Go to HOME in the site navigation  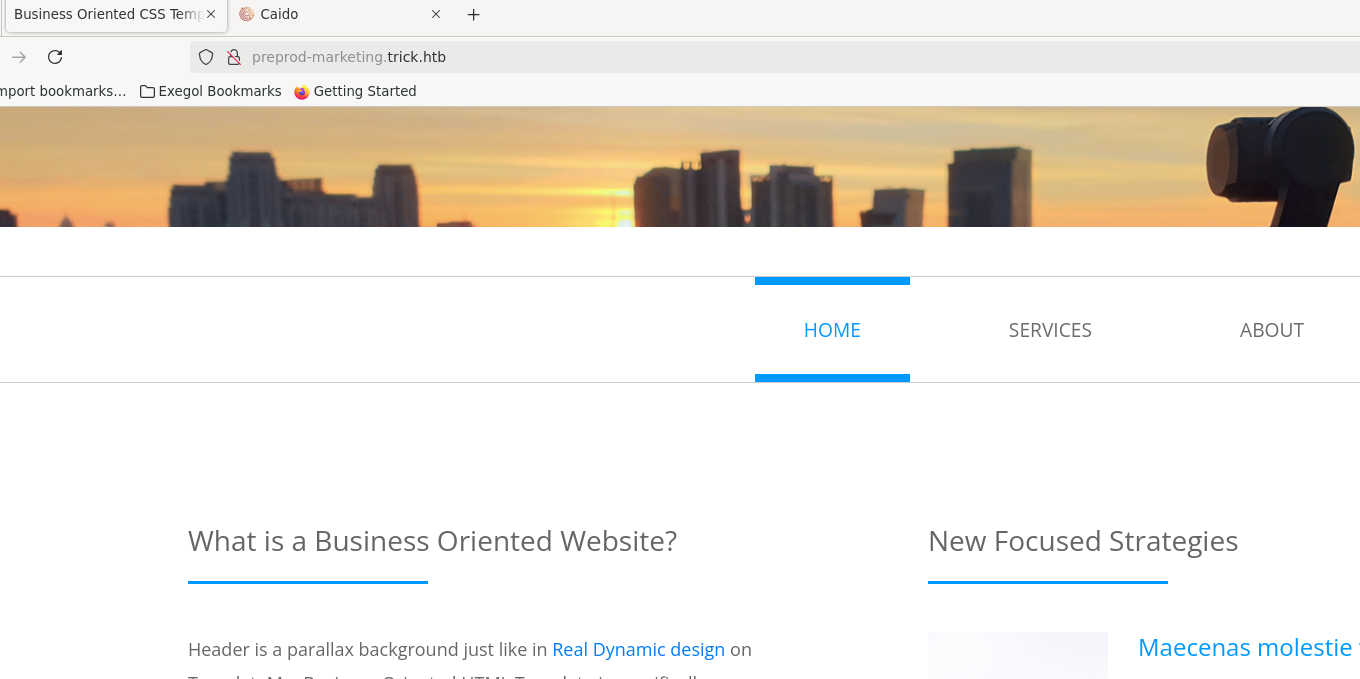(832, 330)
